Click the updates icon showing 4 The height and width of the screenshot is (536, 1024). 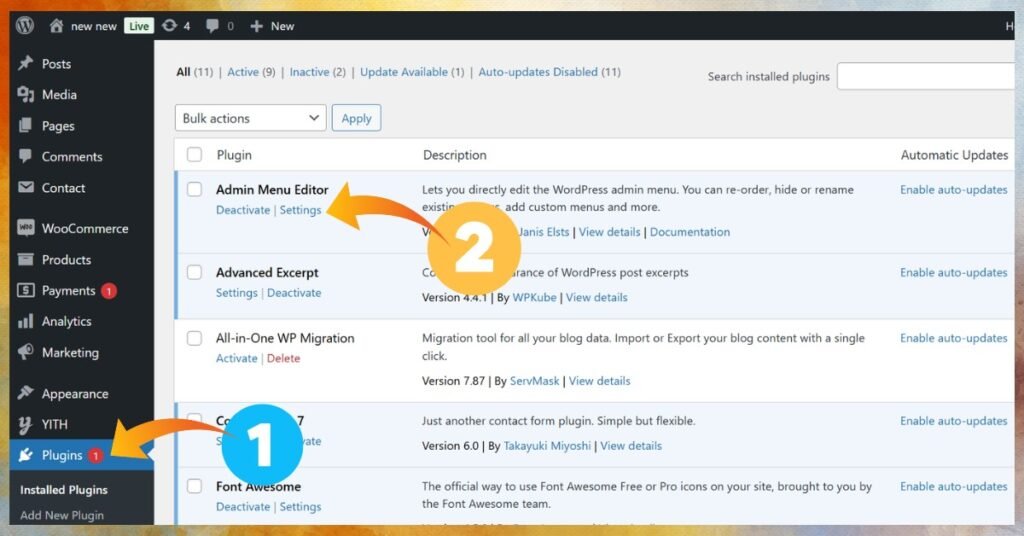click(x=169, y=25)
